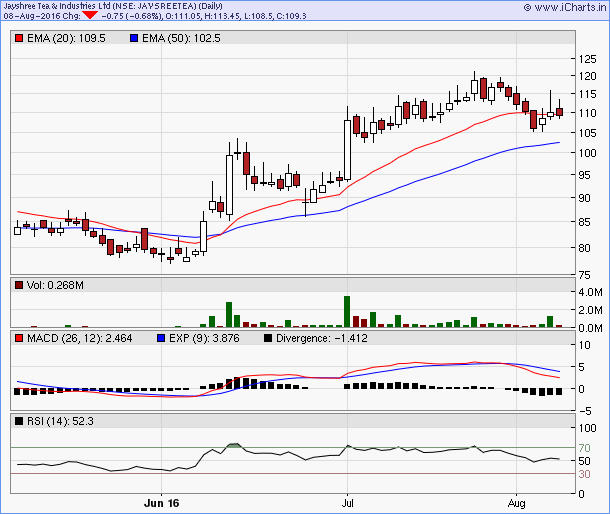610x514 pixels.
Task: Click the green 70 RSI overbought label
Action: coord(584,448)
